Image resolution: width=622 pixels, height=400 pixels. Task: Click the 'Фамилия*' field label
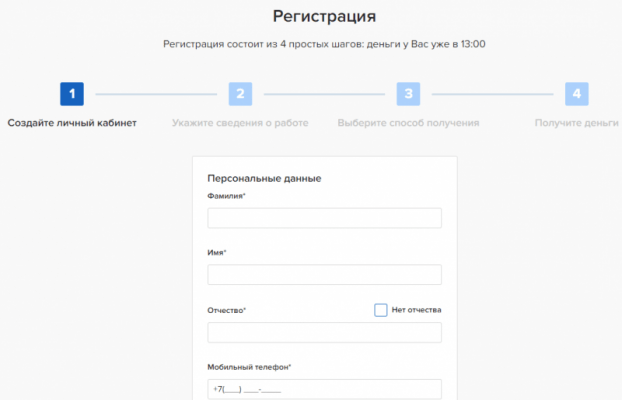227,196
